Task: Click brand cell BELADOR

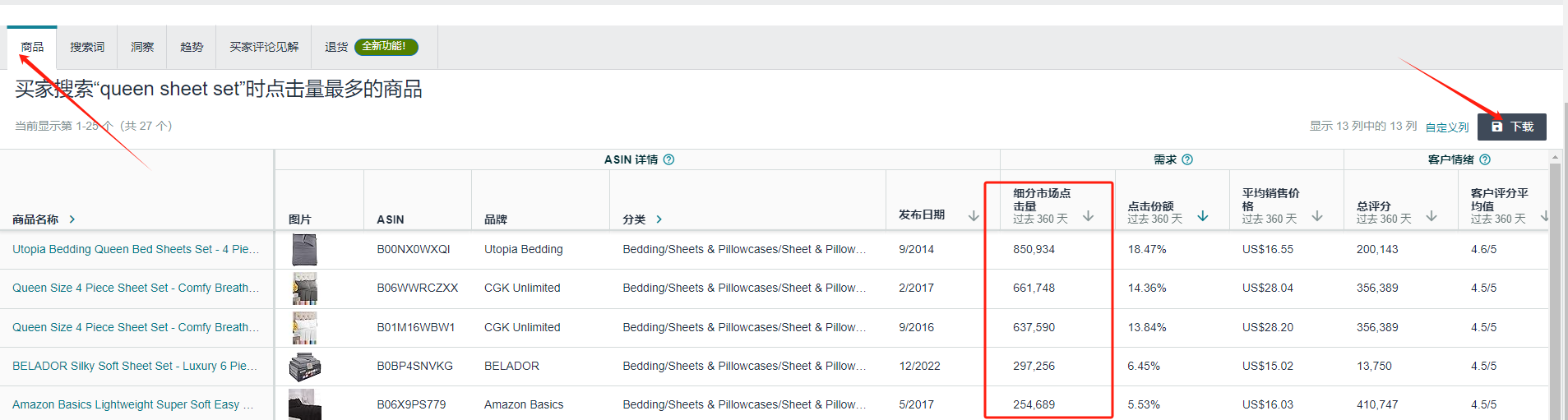Action: click(511, 366)
